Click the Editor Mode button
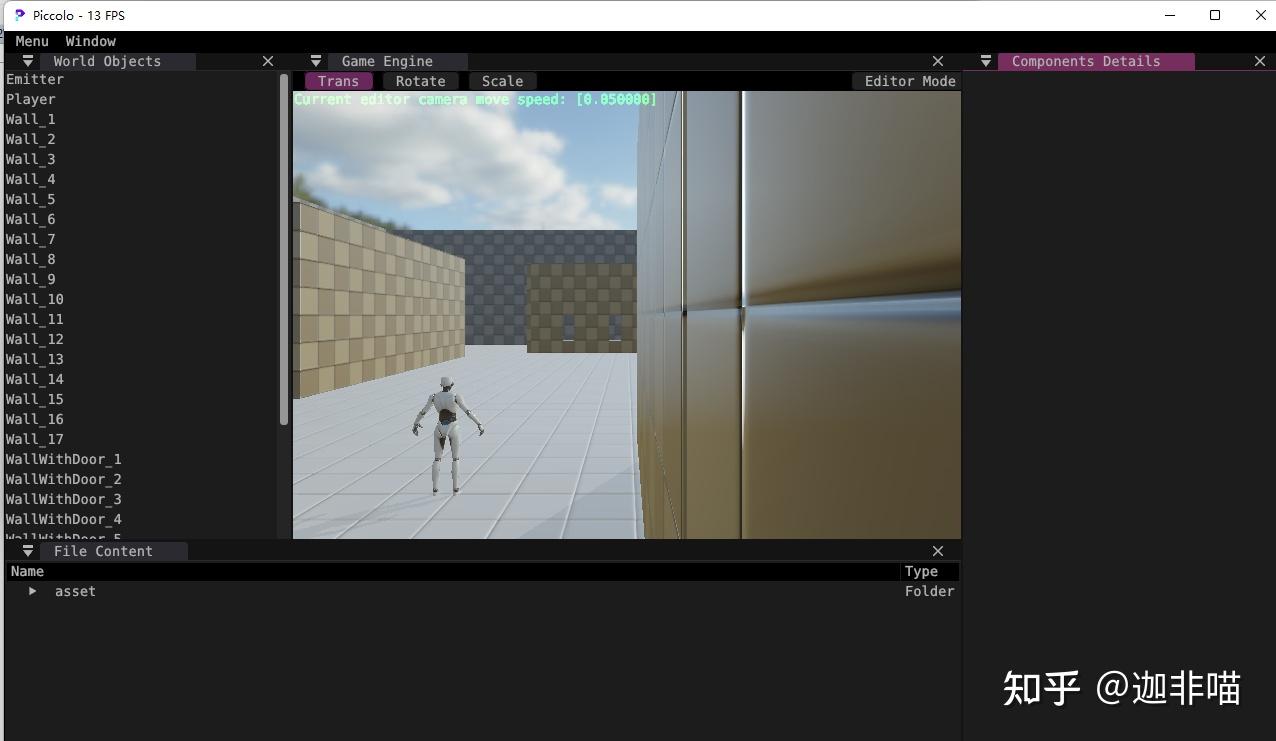 click(x=909, y=81)
